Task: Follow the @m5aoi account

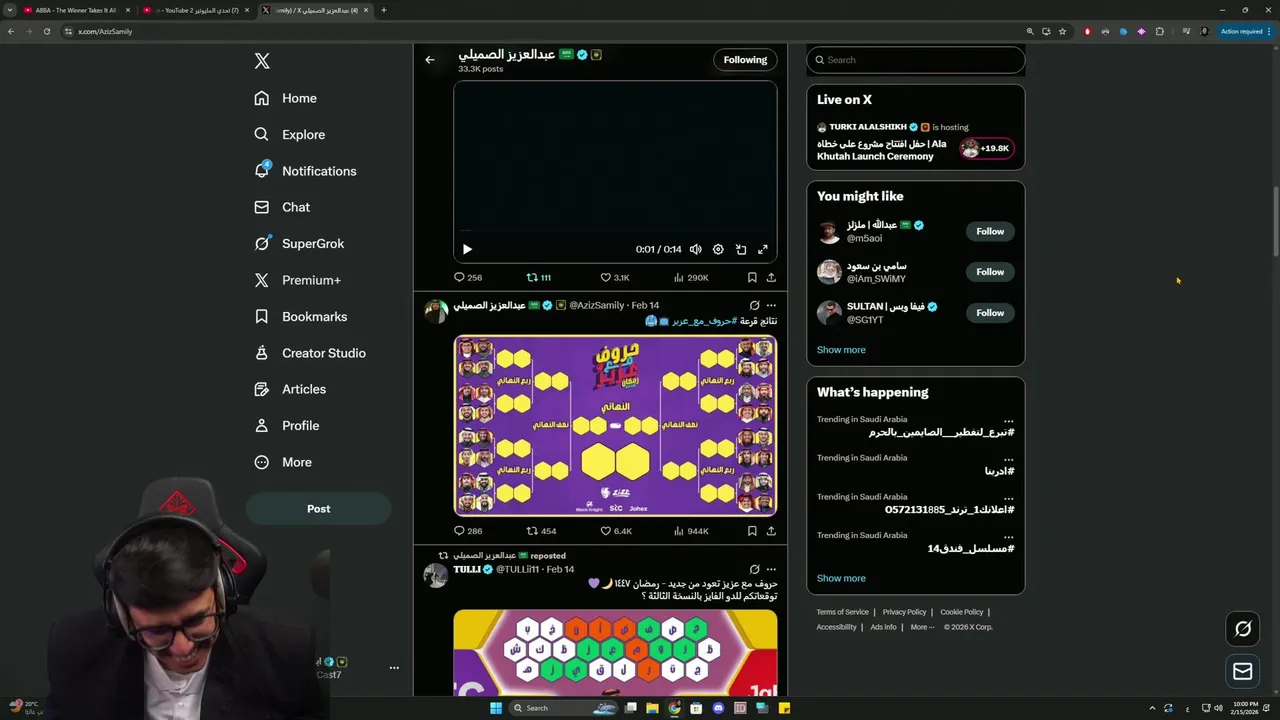Action: (x=990, y=231)
